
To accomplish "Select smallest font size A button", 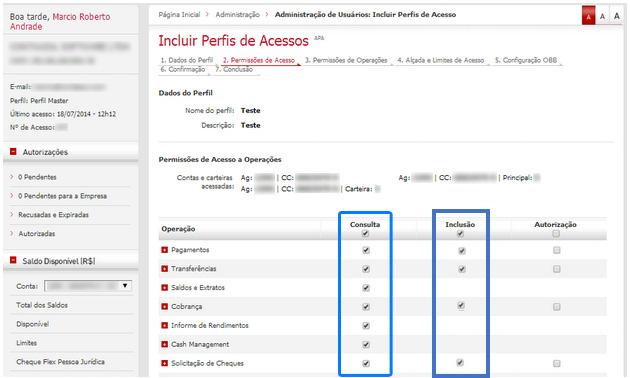I will pyautogui.click(x=589, y=16).
